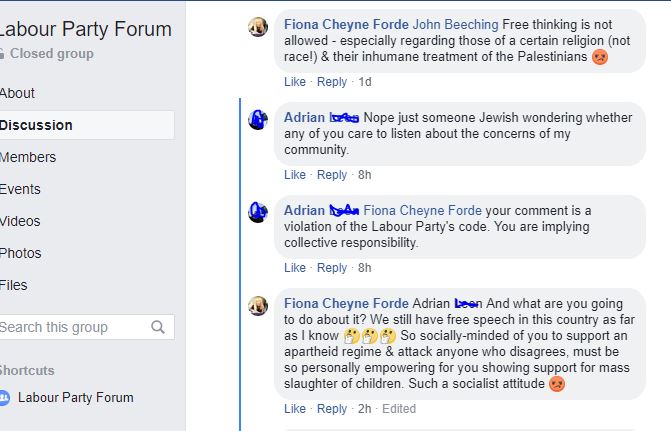
Task: Like Adrian's comment about Labour Party's code
Action: (x=295, y=267)
